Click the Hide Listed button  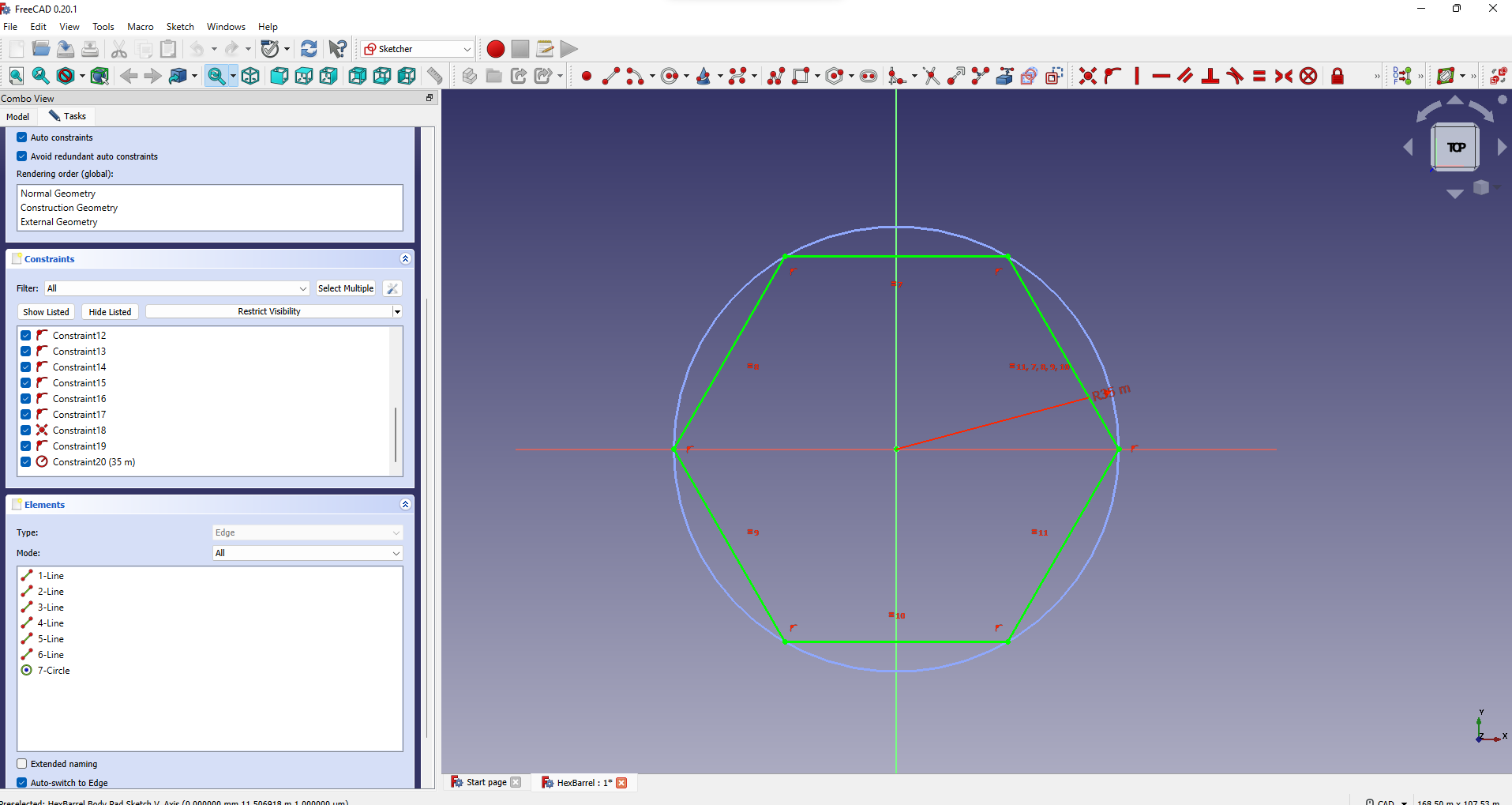pos(110,312)
